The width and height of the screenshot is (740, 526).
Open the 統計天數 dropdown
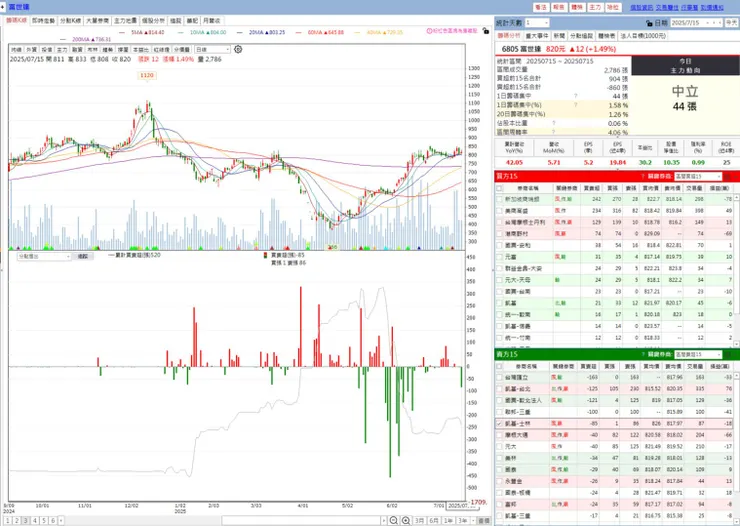point(537,23)
